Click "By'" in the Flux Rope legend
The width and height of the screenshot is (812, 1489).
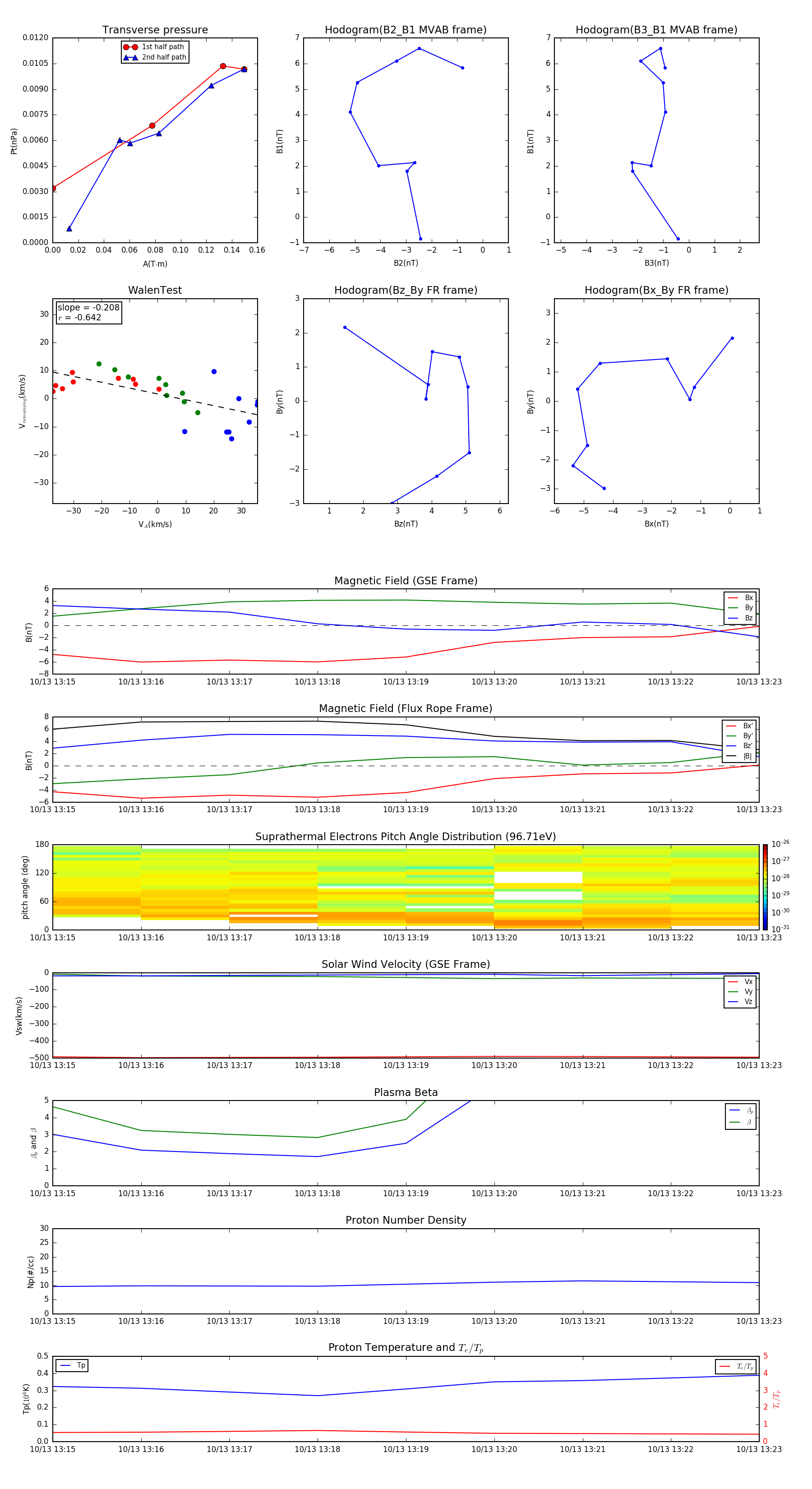tap(739, 736)
